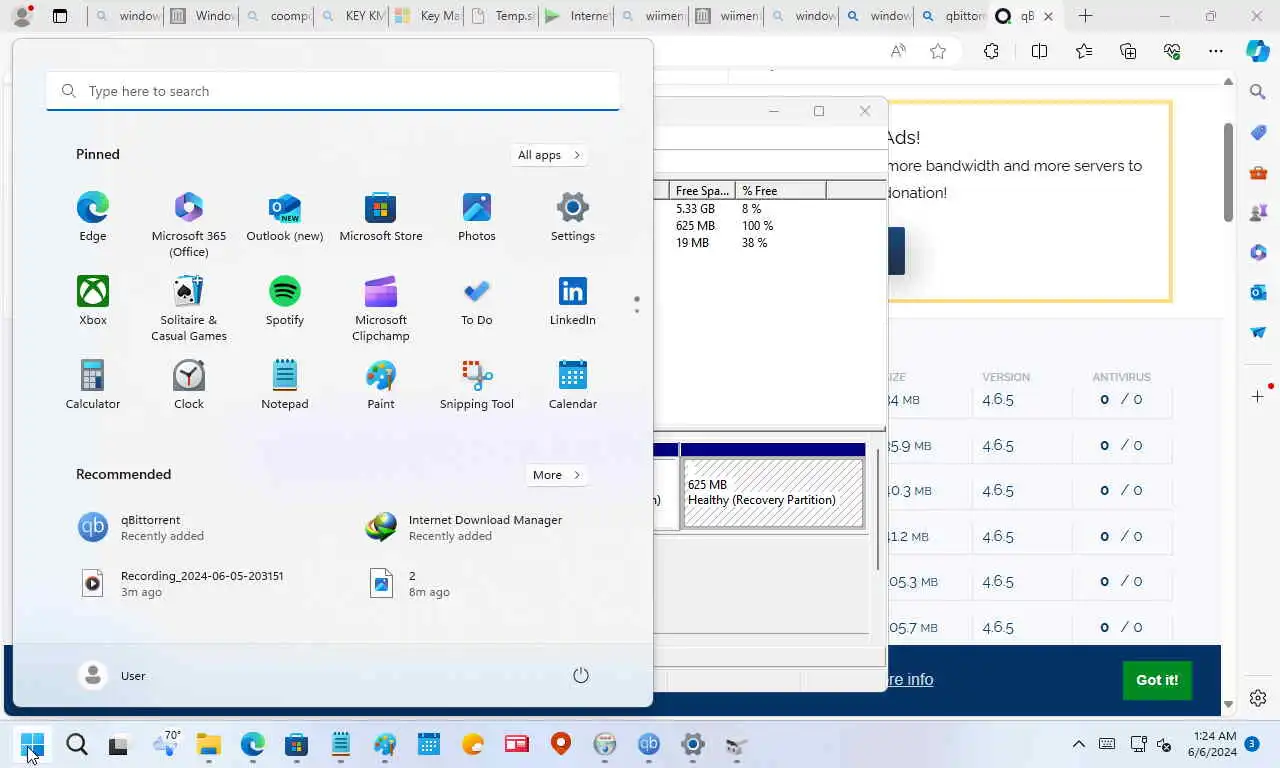Click the % Free column header
The width and height of the screenshot is (1280, 768).
pyautogui.click(x=780, y=190)
